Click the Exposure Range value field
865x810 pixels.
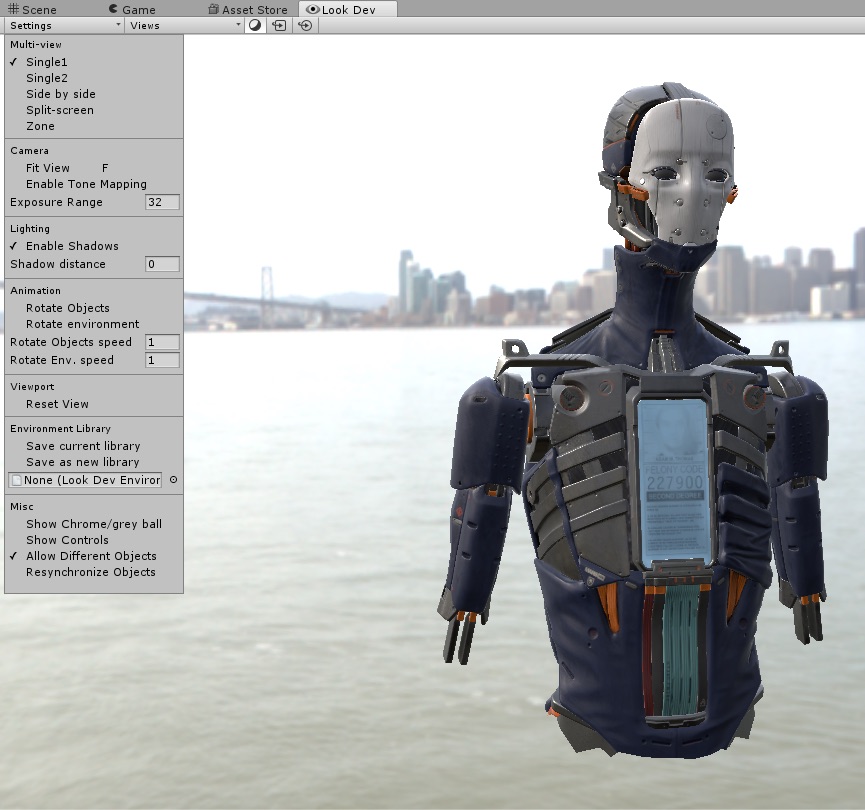(x=162, y=202)
